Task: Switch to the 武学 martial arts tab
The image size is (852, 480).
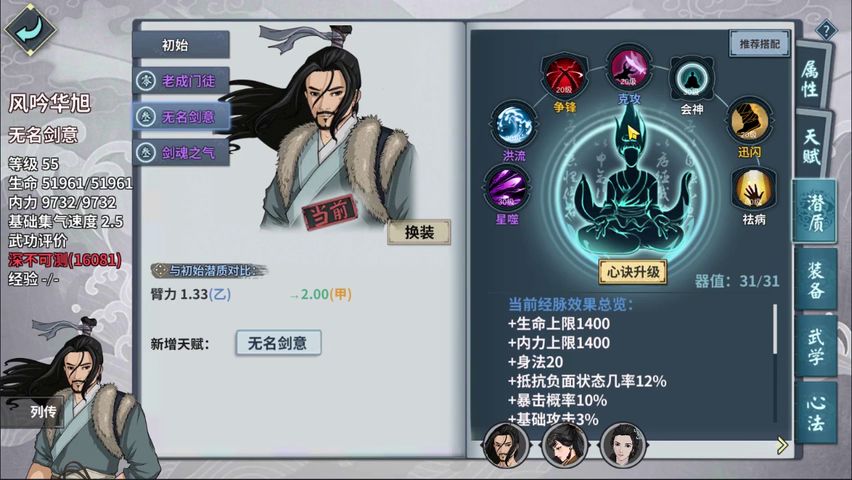Action: 816,346
